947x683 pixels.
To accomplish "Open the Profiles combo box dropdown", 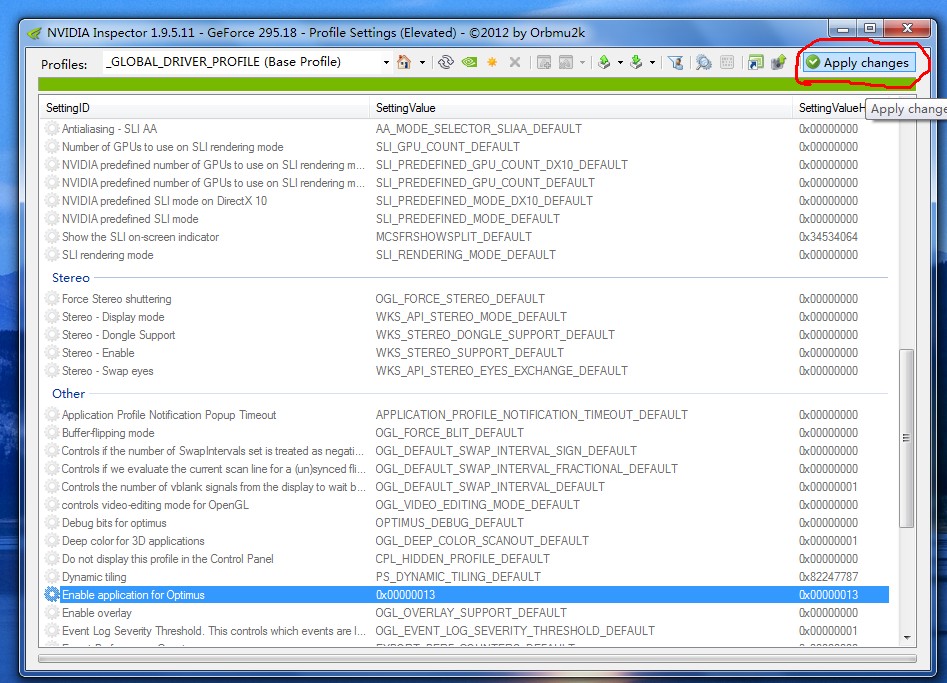I will pos(386,62).
